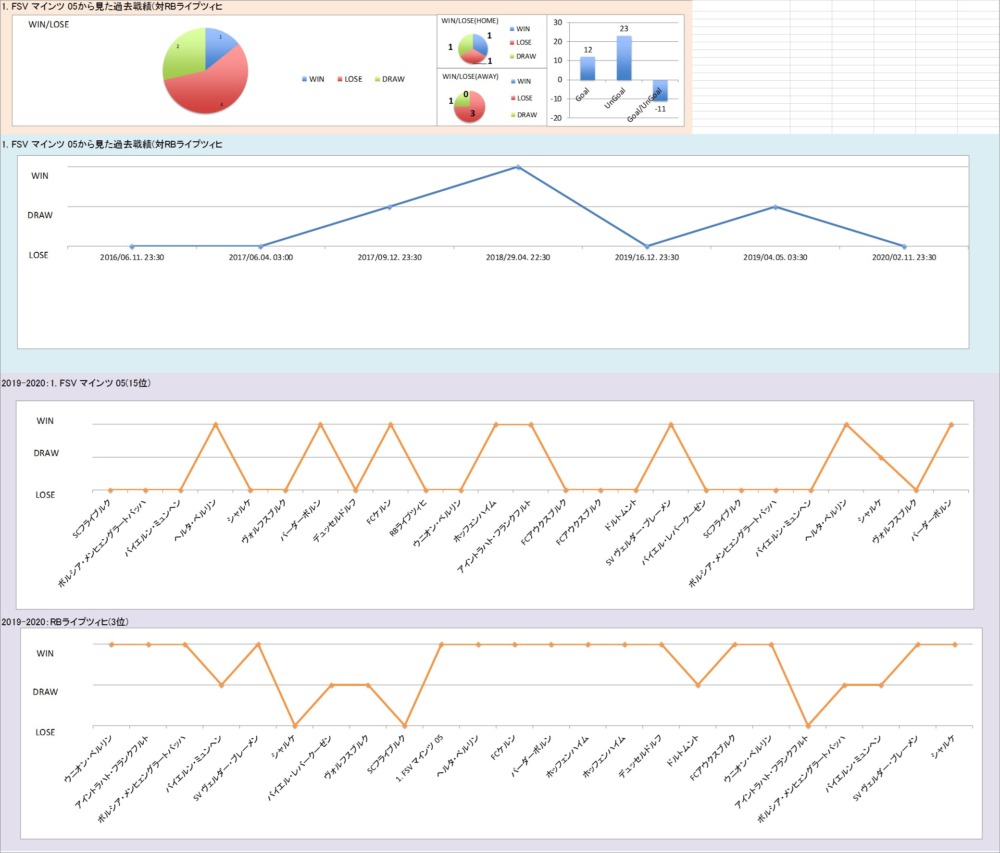Click the blue WIN slice of main pie
This screenshot has height=853, width=1000.
tap(221, 47)
